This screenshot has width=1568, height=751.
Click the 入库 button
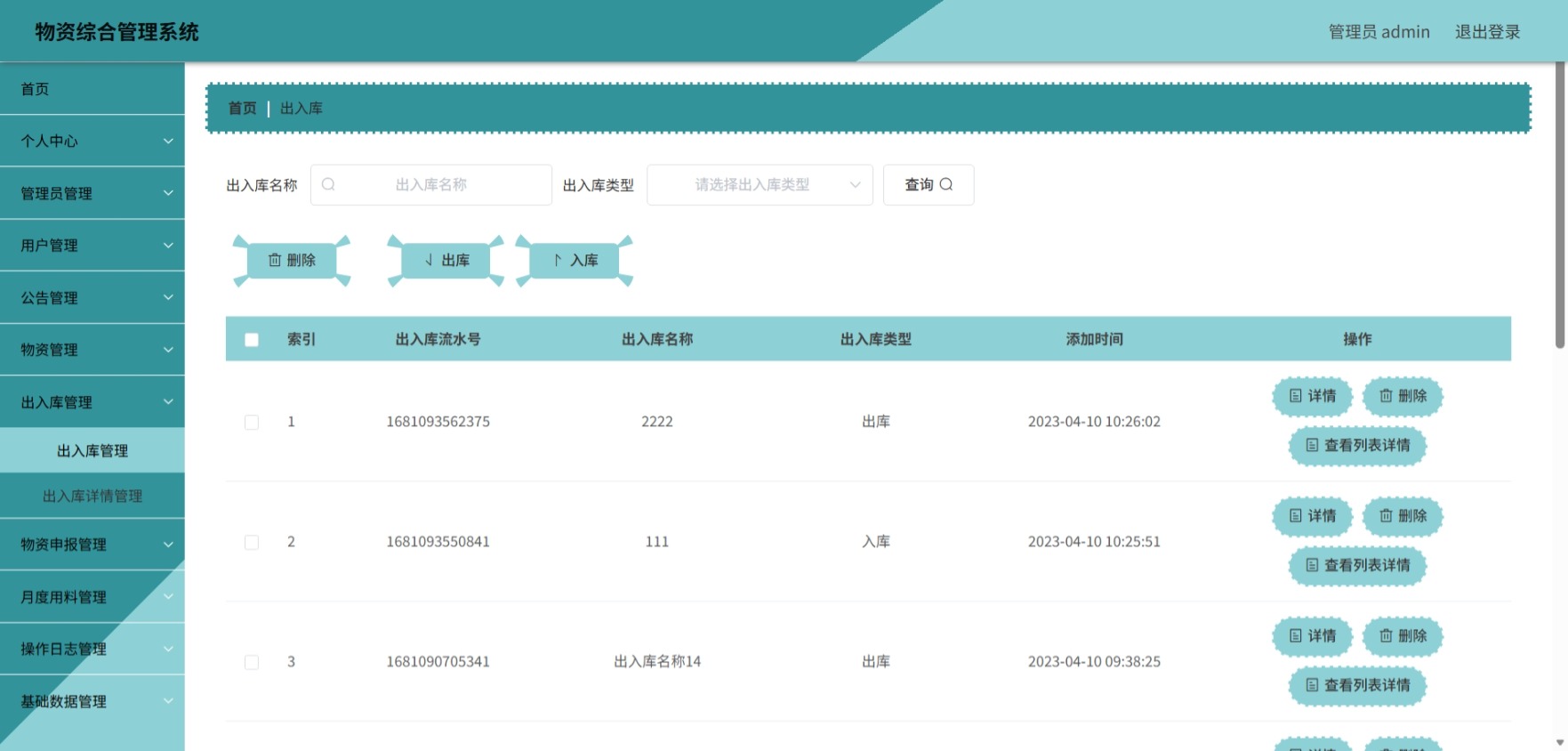point(575,260)
